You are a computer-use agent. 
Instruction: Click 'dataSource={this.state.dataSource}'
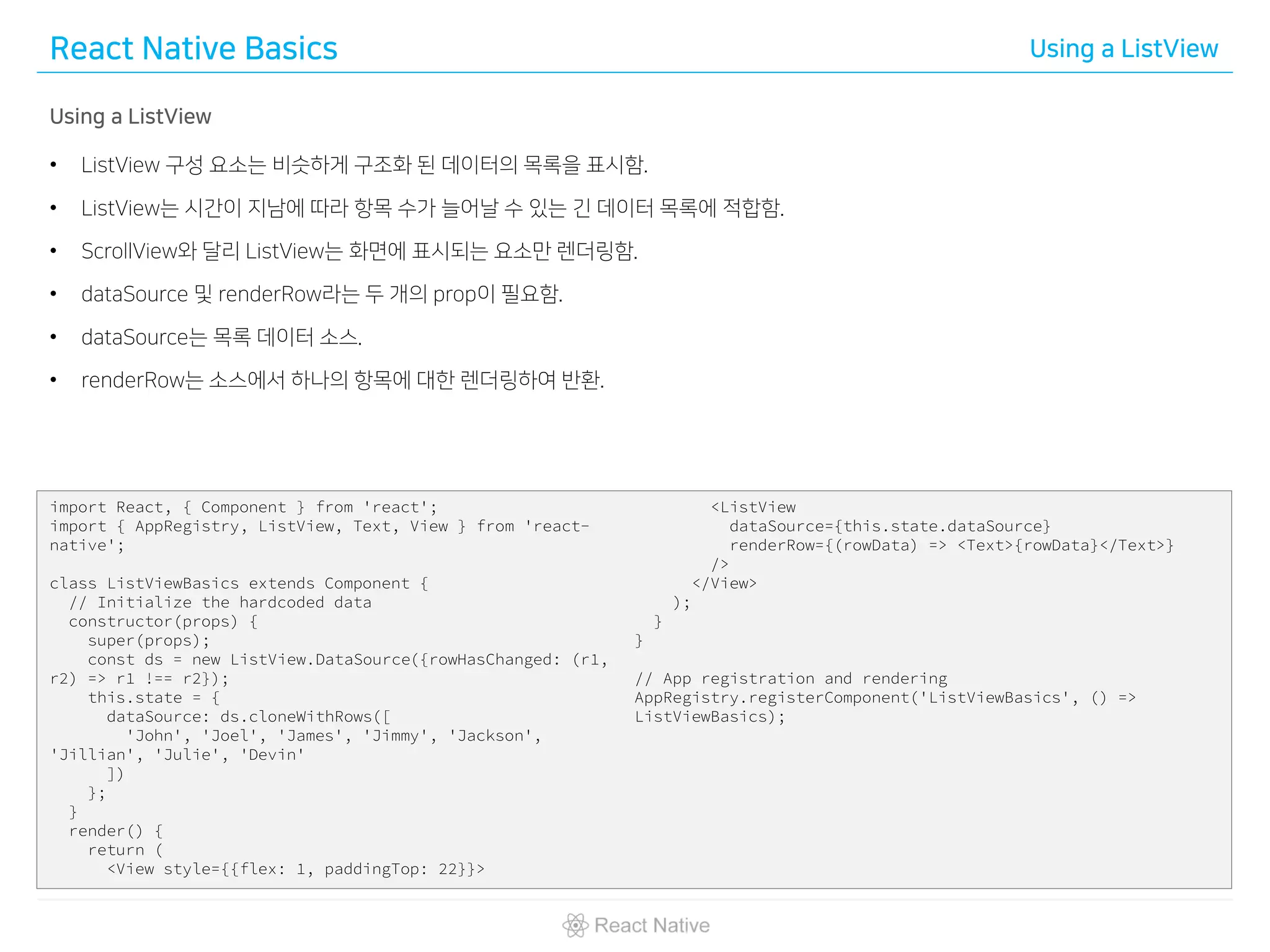(890, 526)
